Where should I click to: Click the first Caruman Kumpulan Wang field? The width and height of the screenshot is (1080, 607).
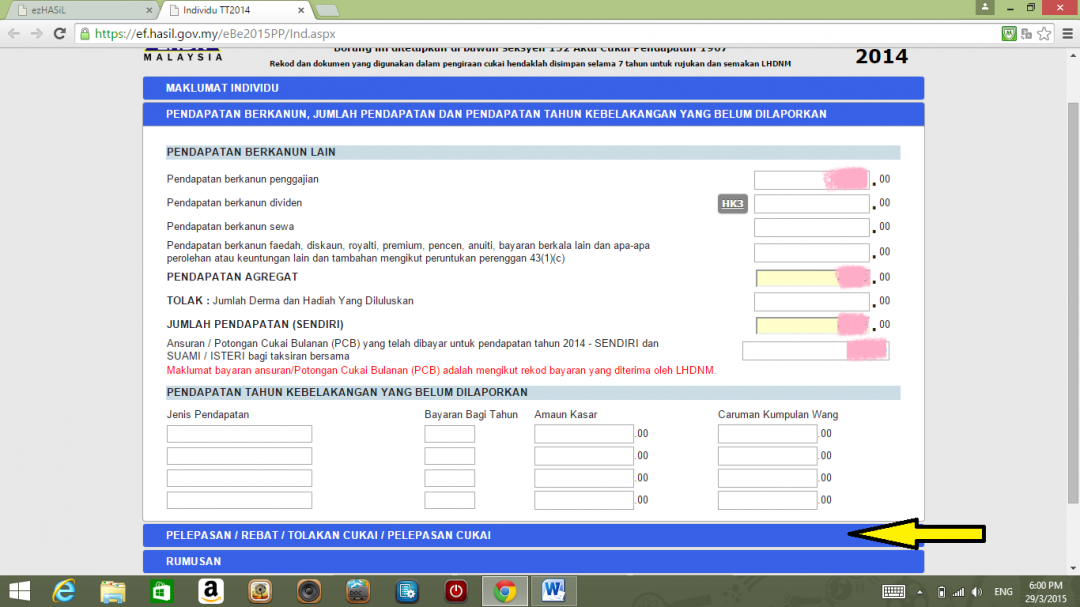(767, 433)
